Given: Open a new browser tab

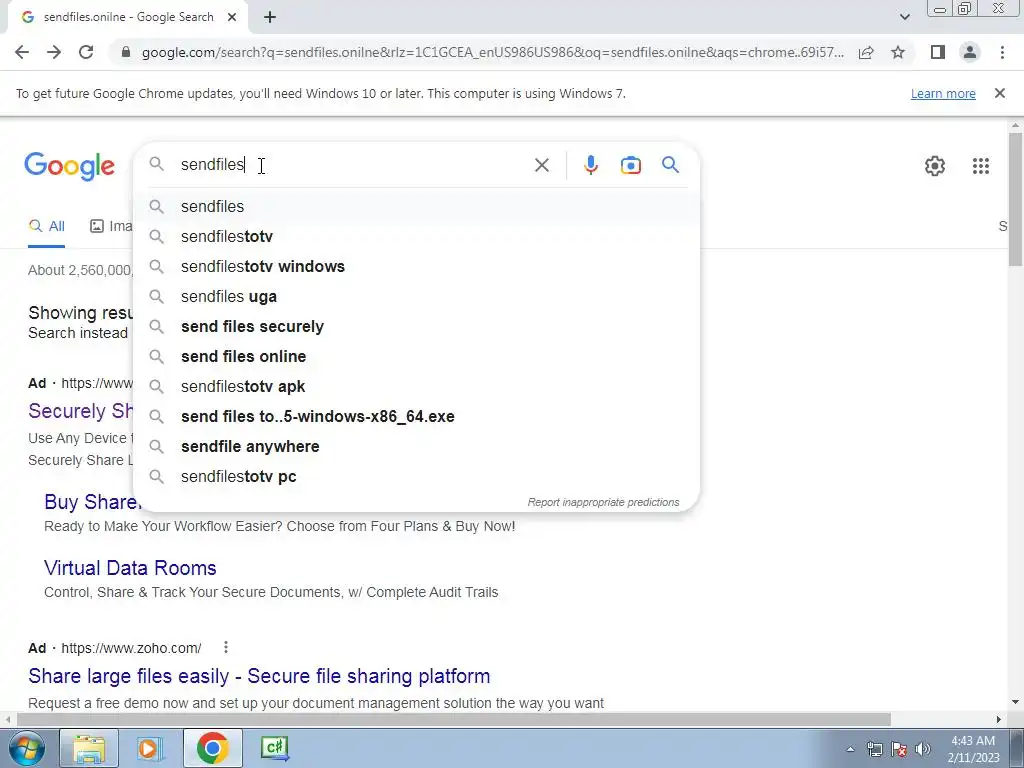Looking at the screenshot, I should 270,18.
